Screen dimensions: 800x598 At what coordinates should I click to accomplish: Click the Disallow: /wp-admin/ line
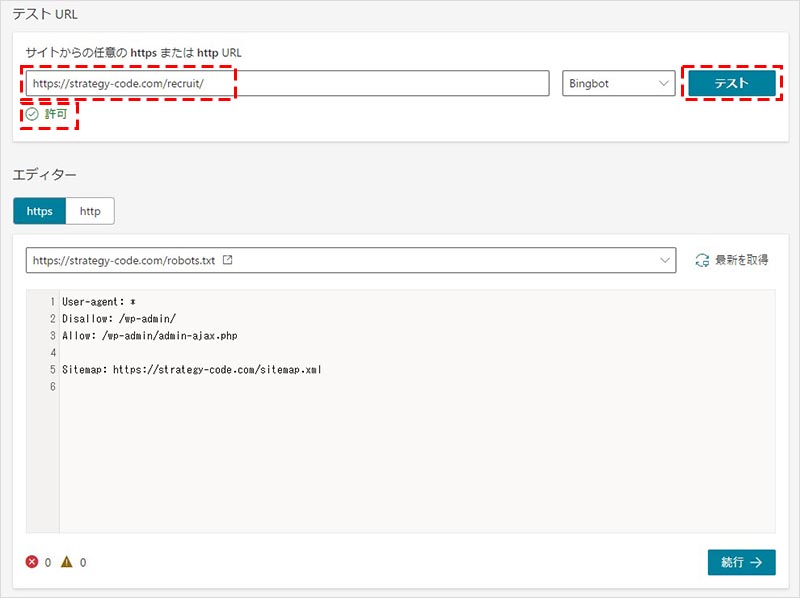120,318
